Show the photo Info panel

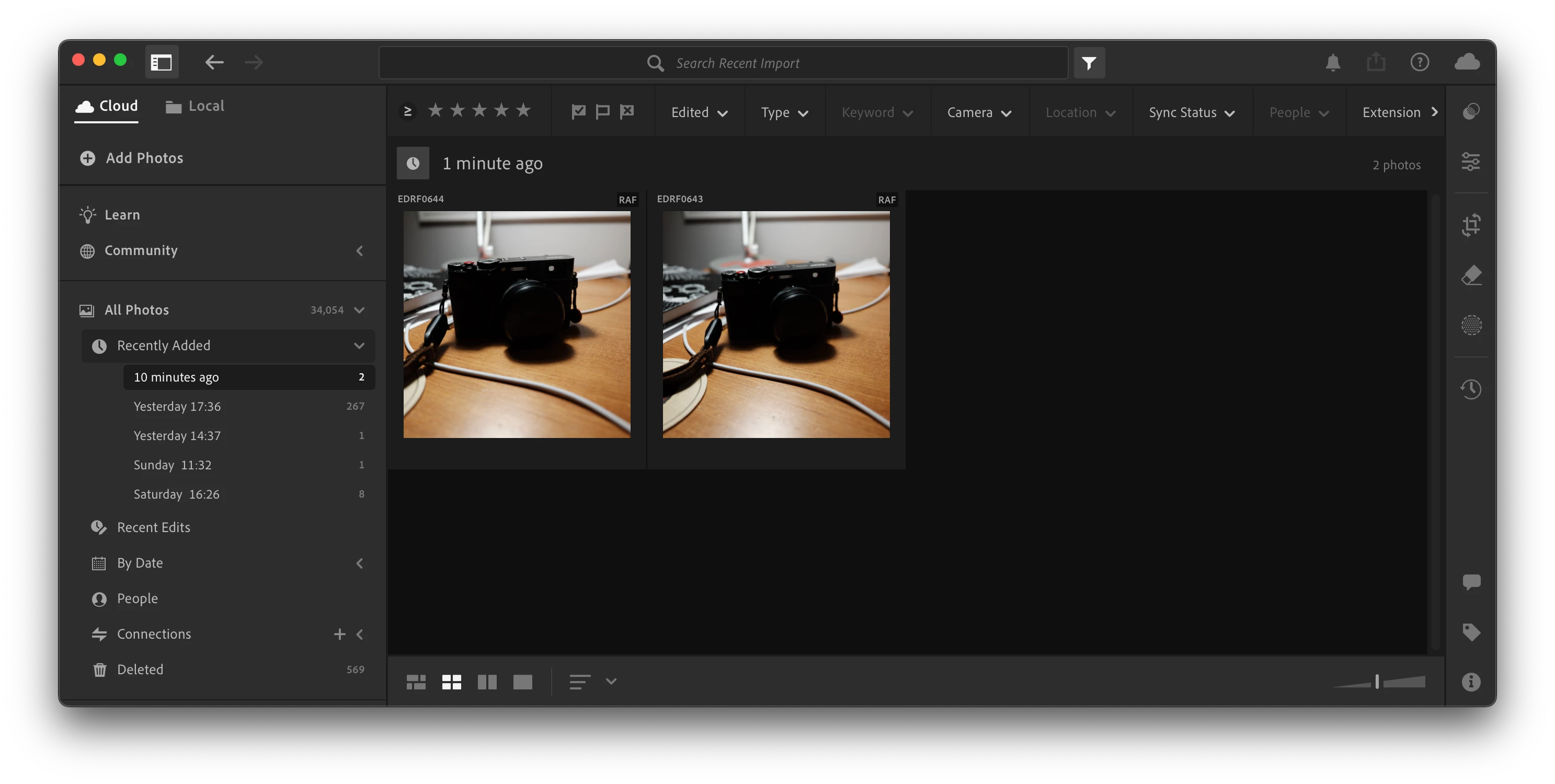coord(1471,682)
